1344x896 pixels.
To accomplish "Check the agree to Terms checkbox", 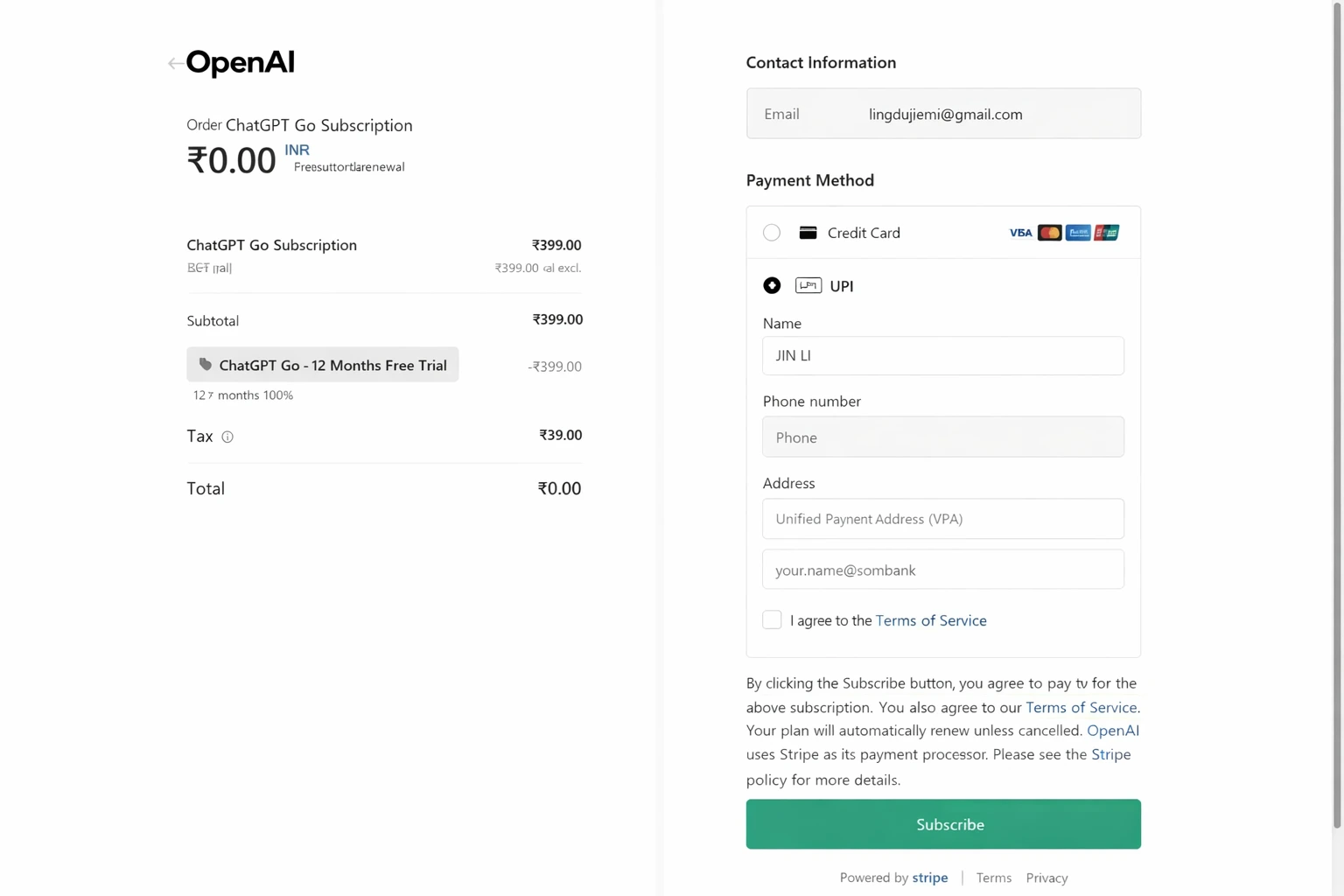I will pyautogui.click(x=772, y=619).
